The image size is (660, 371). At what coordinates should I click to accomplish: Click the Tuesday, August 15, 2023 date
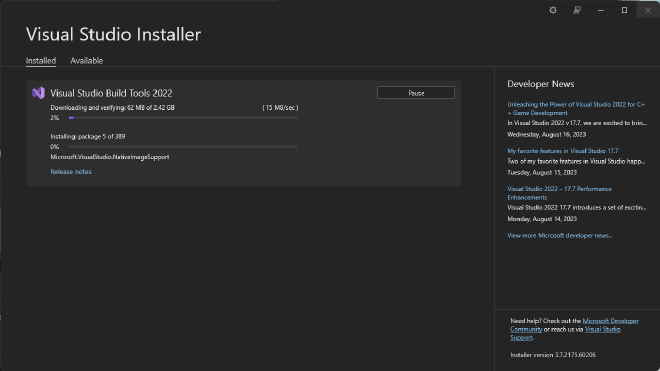[542, 172]
